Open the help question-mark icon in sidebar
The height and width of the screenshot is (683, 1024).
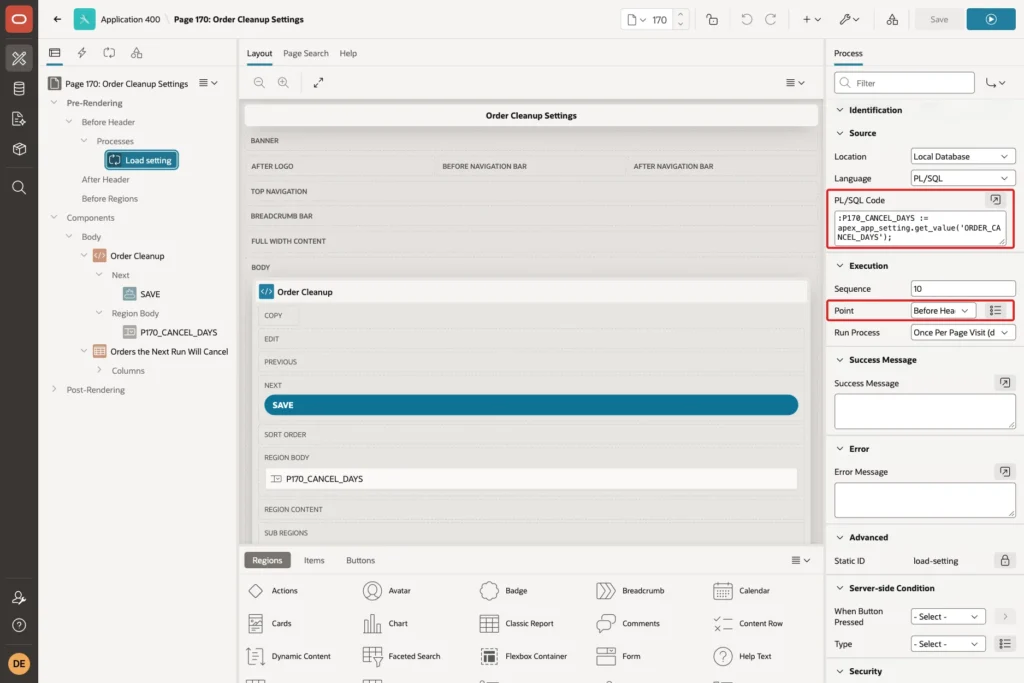coord(19,625)
